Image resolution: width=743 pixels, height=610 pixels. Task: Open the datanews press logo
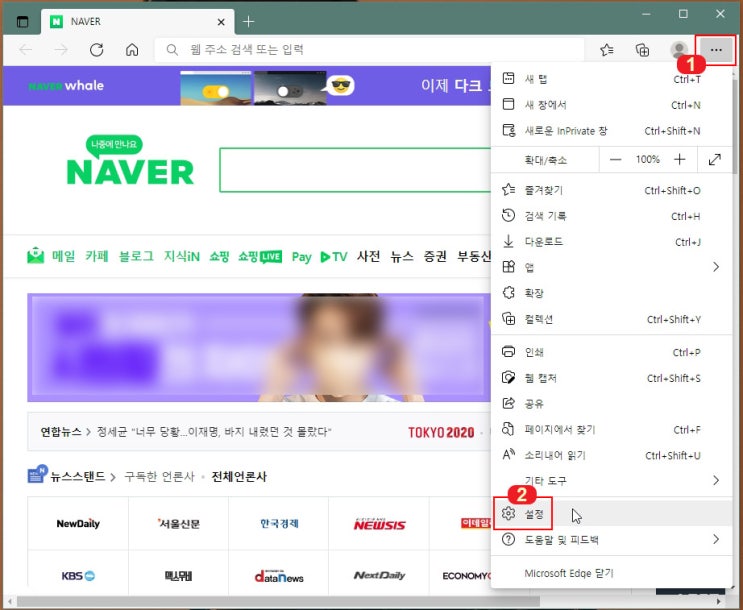[279, 575]
